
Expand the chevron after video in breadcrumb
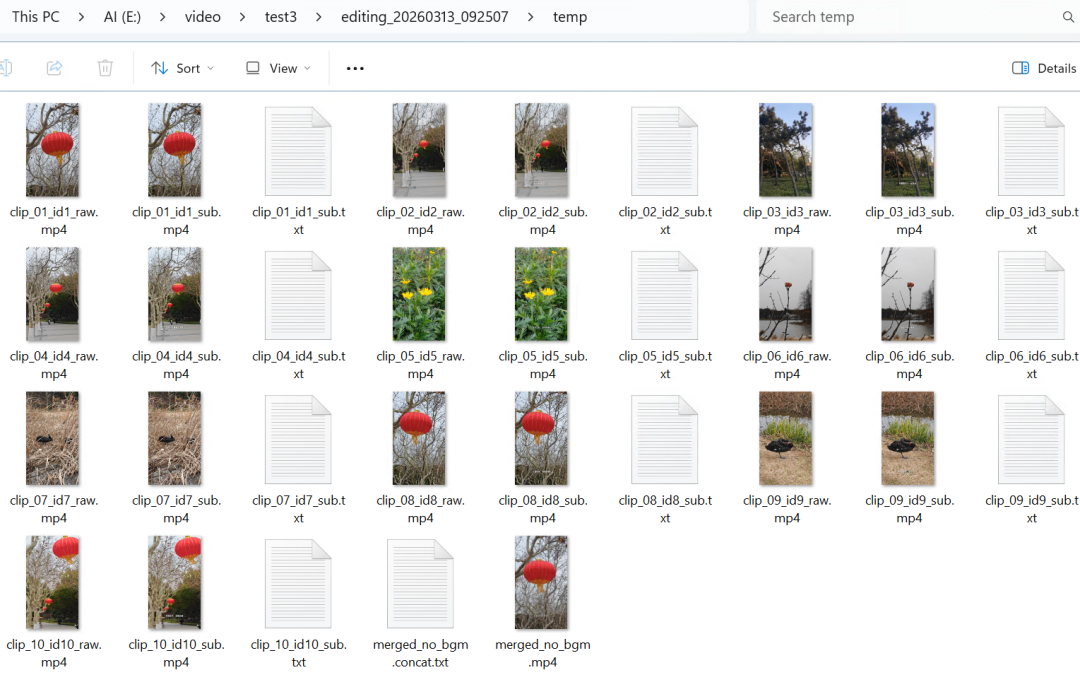[x=243, y=17]
